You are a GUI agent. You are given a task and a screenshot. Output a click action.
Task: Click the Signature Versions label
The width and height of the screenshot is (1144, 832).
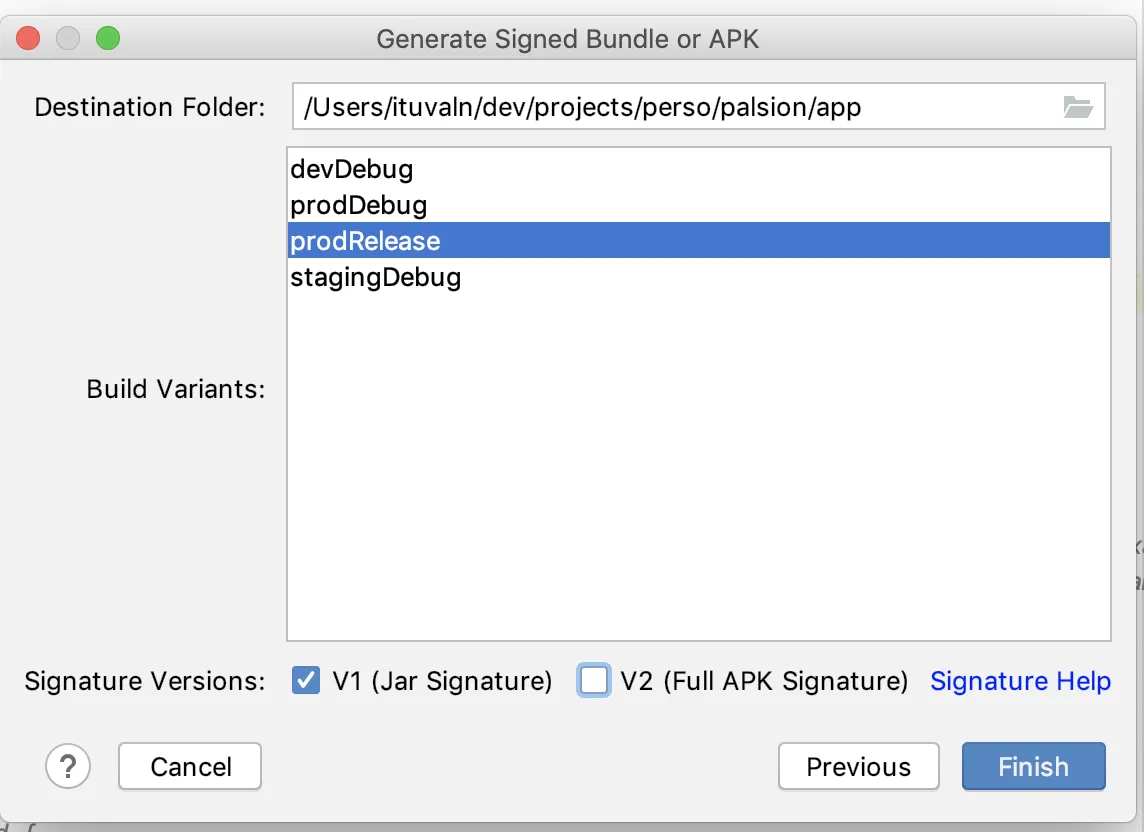coord(145,682)
